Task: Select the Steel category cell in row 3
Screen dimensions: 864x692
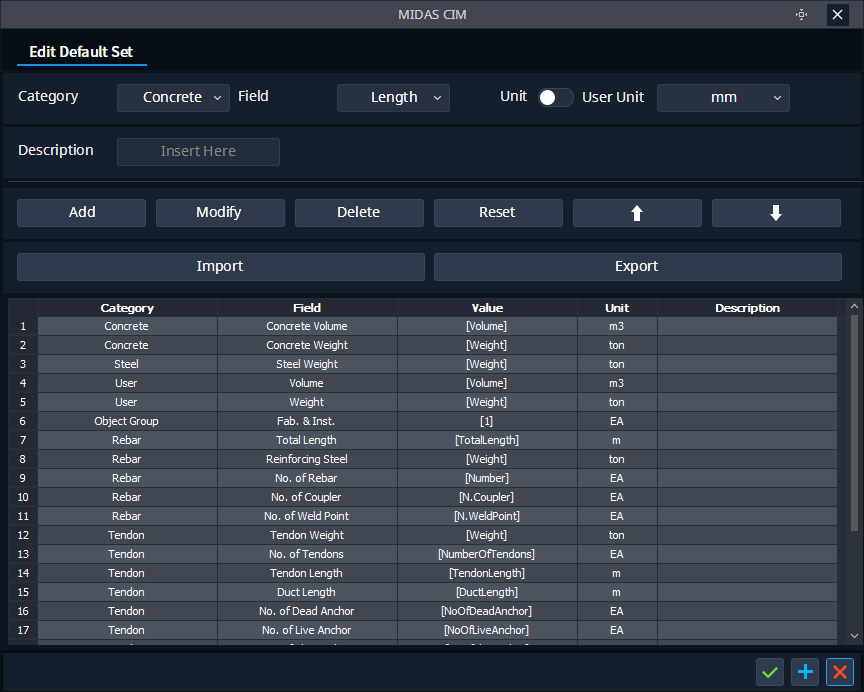Action: 127,364
